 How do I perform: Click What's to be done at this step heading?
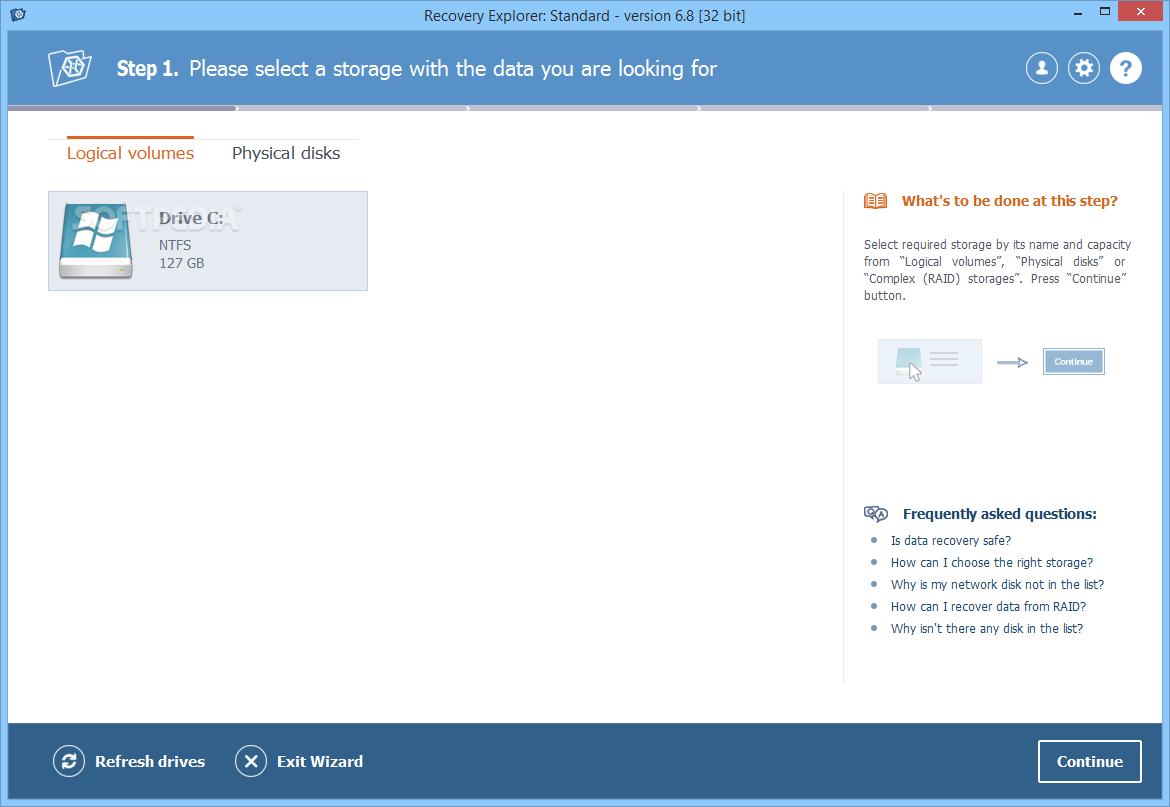click(1010, 201)
